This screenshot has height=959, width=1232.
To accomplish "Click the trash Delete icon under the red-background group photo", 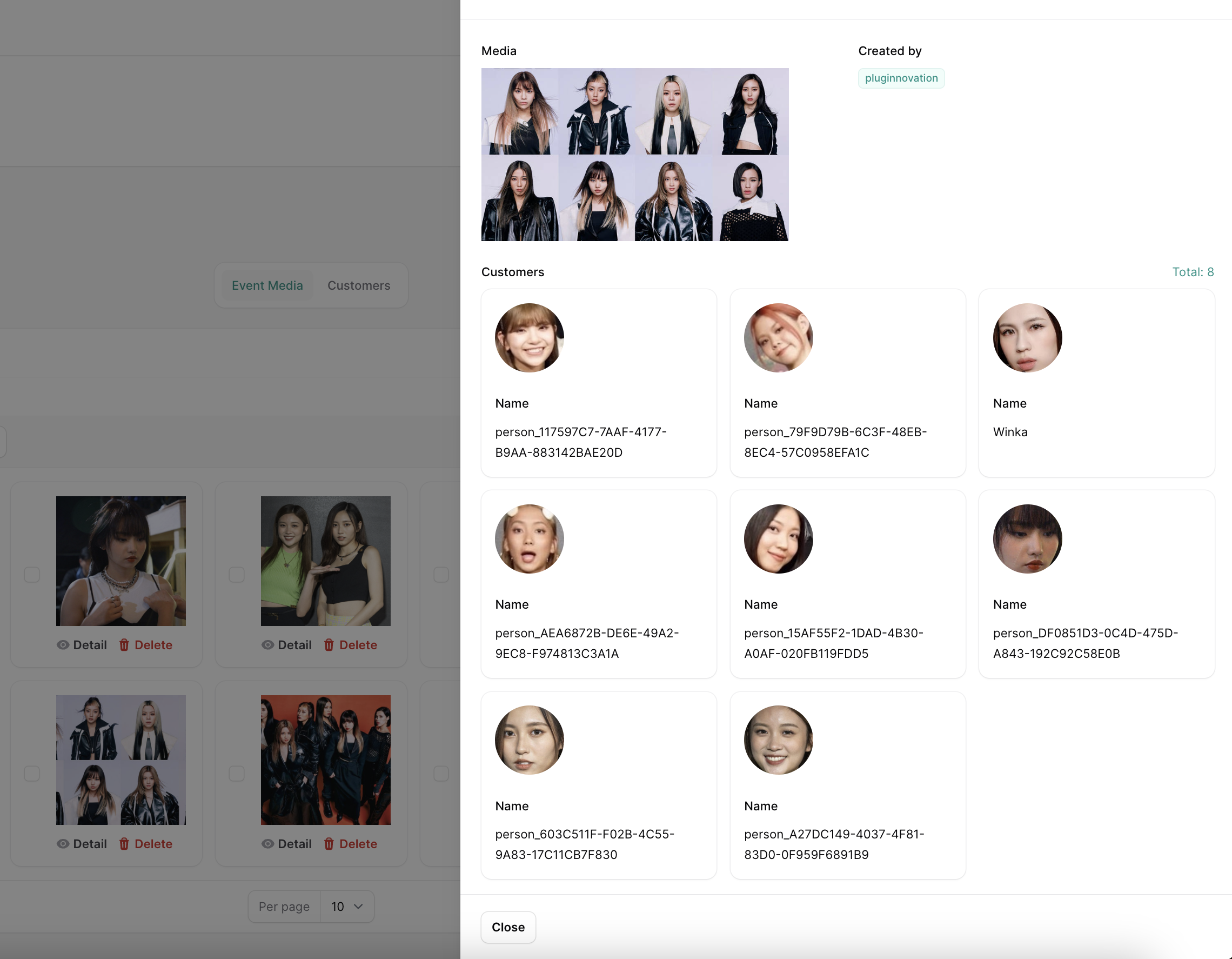I will tap(329, 843).
